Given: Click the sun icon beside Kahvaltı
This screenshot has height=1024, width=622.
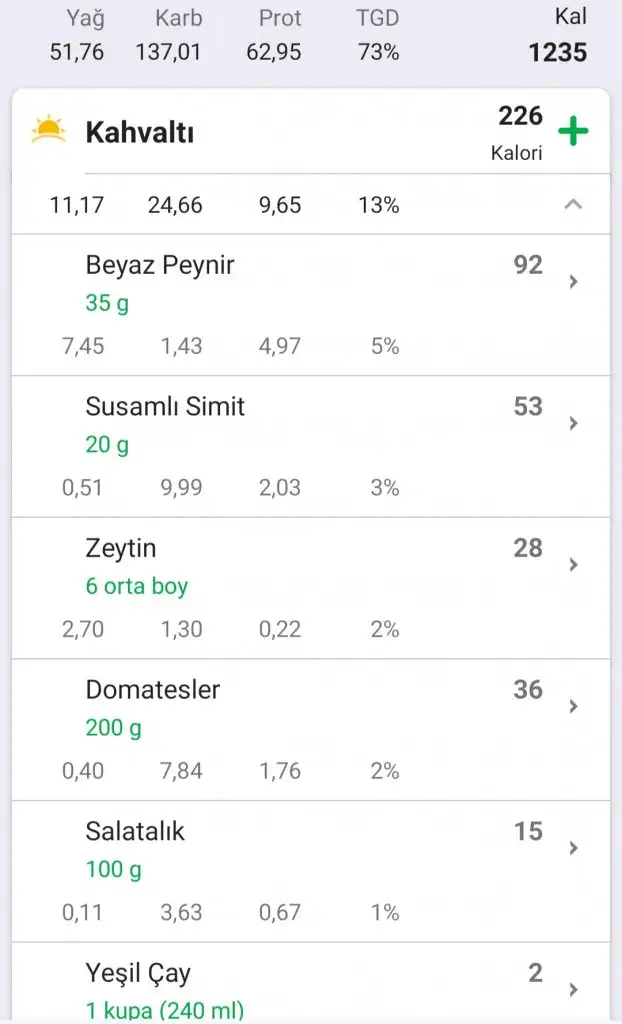Looking at the screenshot, I should (48, 130).
